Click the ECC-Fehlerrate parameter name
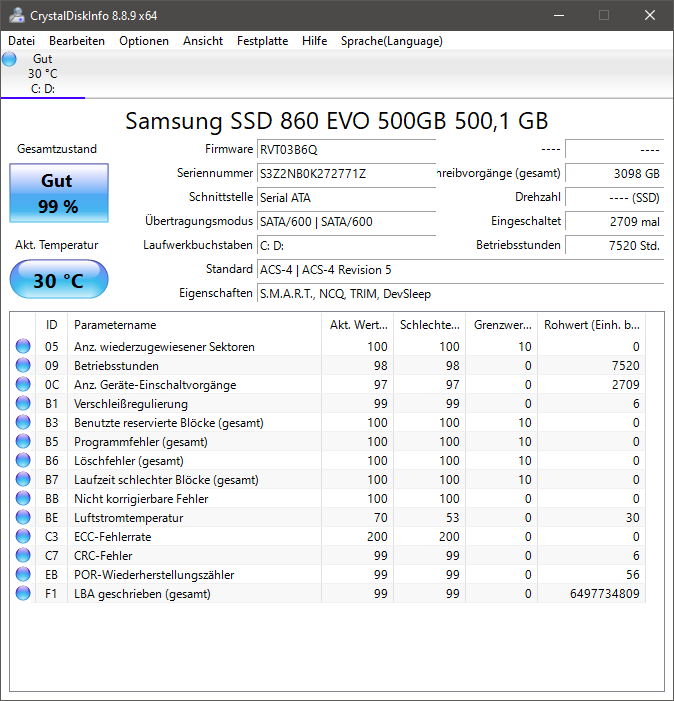Viewport: 674px width, 701px height. point(113,537)
